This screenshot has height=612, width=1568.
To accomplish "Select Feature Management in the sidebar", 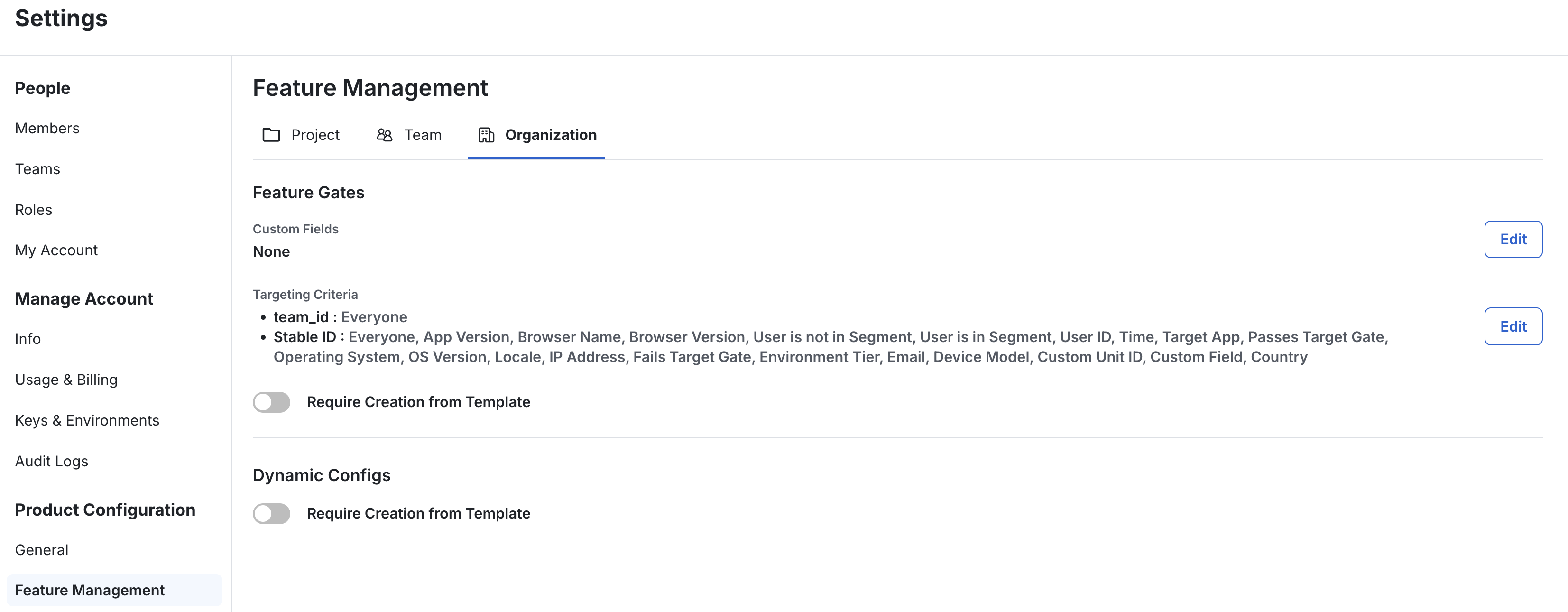I will [90, 590].
